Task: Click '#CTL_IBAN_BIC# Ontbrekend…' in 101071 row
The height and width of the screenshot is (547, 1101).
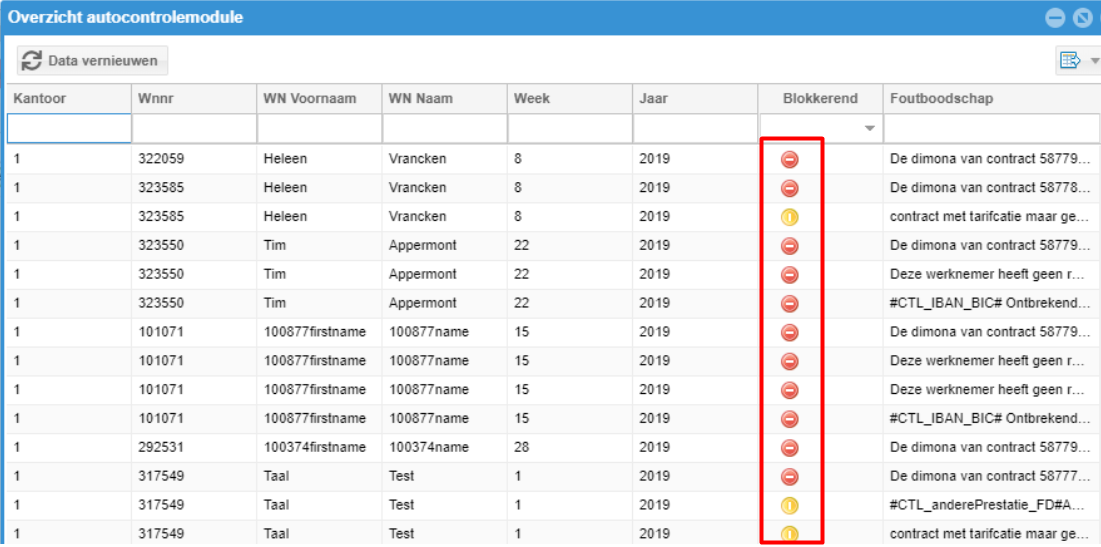Action: pos(990,419)
